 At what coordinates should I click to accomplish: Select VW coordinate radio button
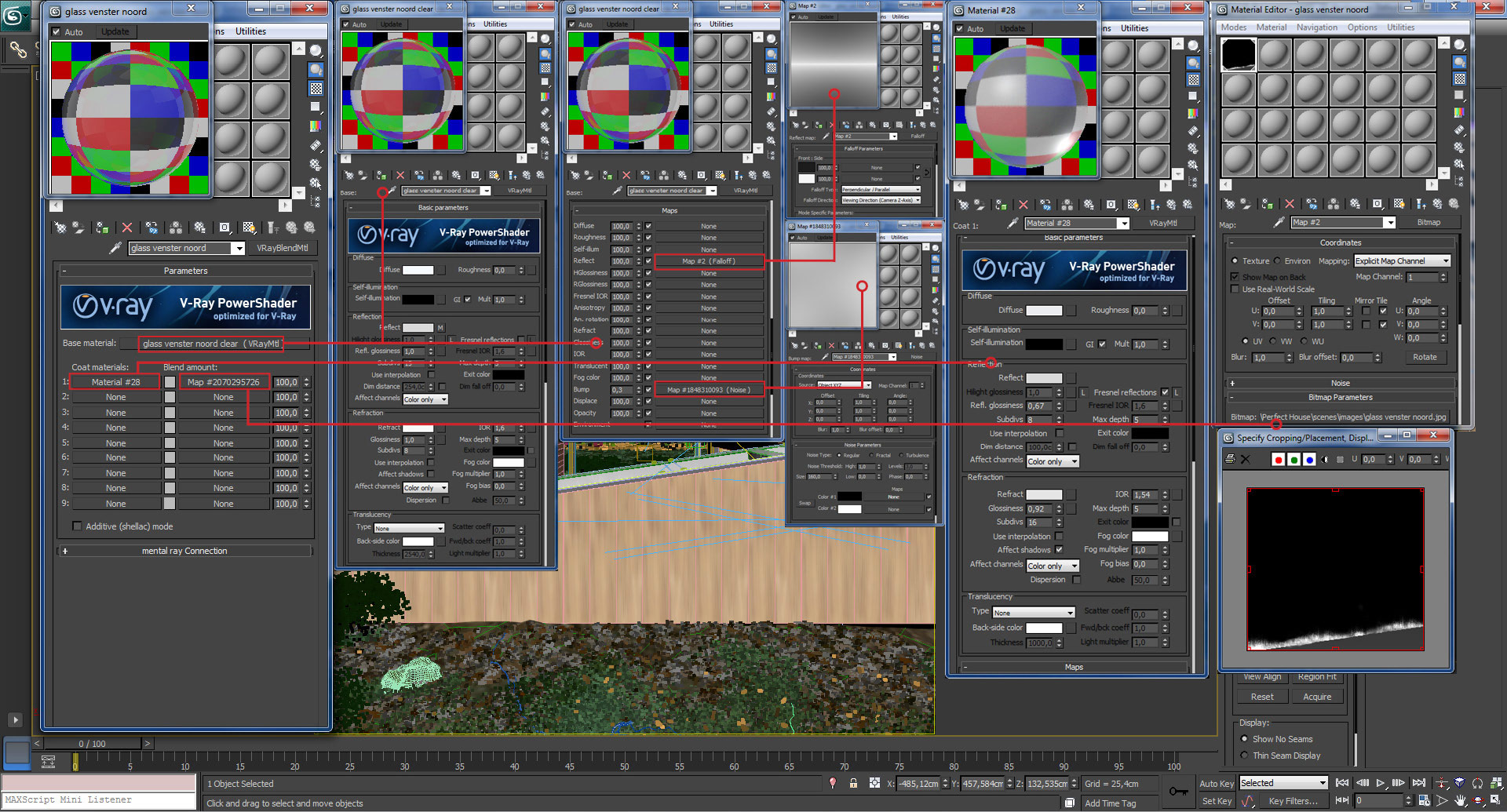(x=1273, y=341)
